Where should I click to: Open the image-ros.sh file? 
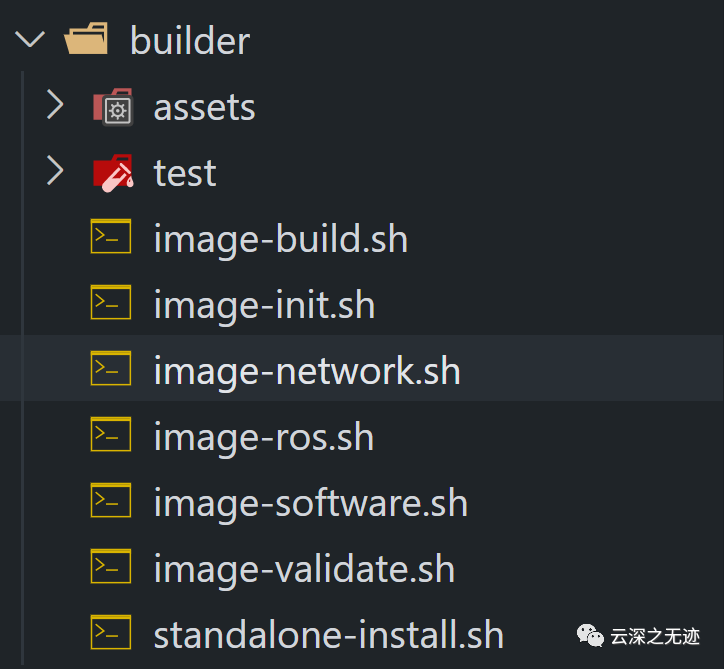(x=263, y=437)
